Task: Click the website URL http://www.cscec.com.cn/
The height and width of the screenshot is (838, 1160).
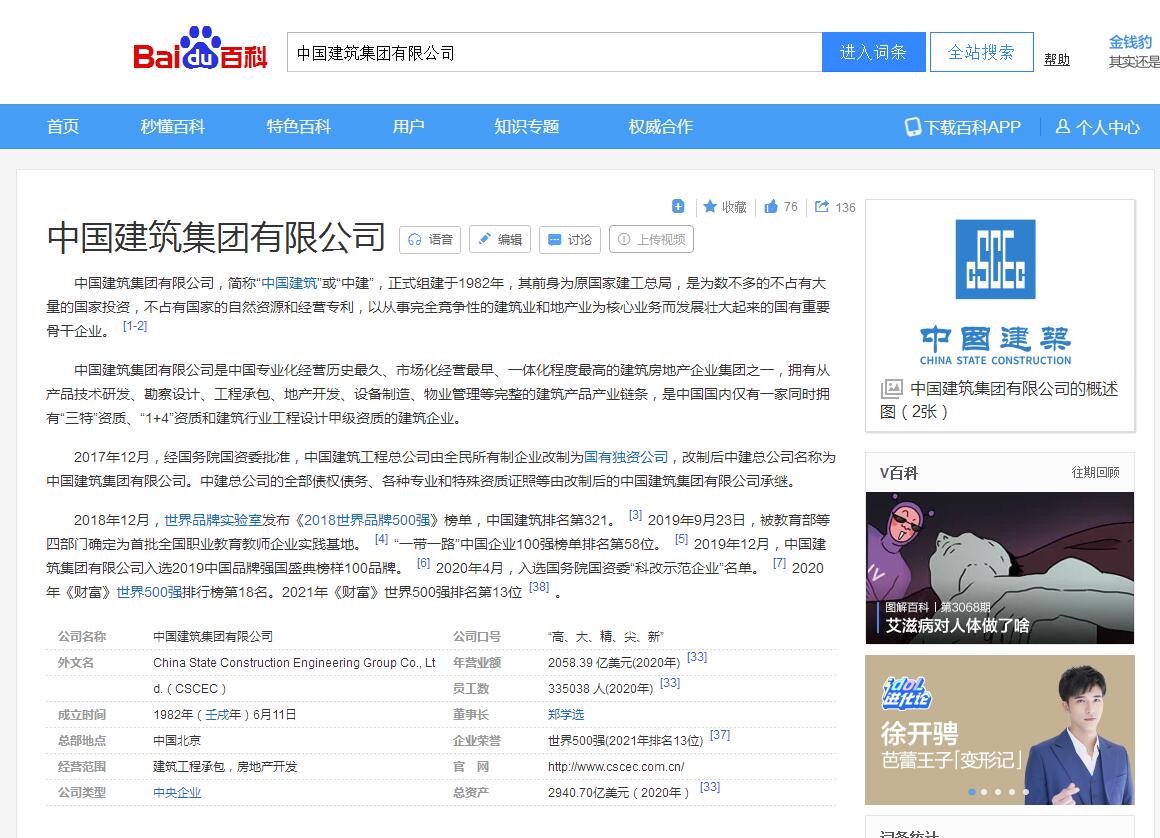Action: pyautogui.click(x=616, y=767)
